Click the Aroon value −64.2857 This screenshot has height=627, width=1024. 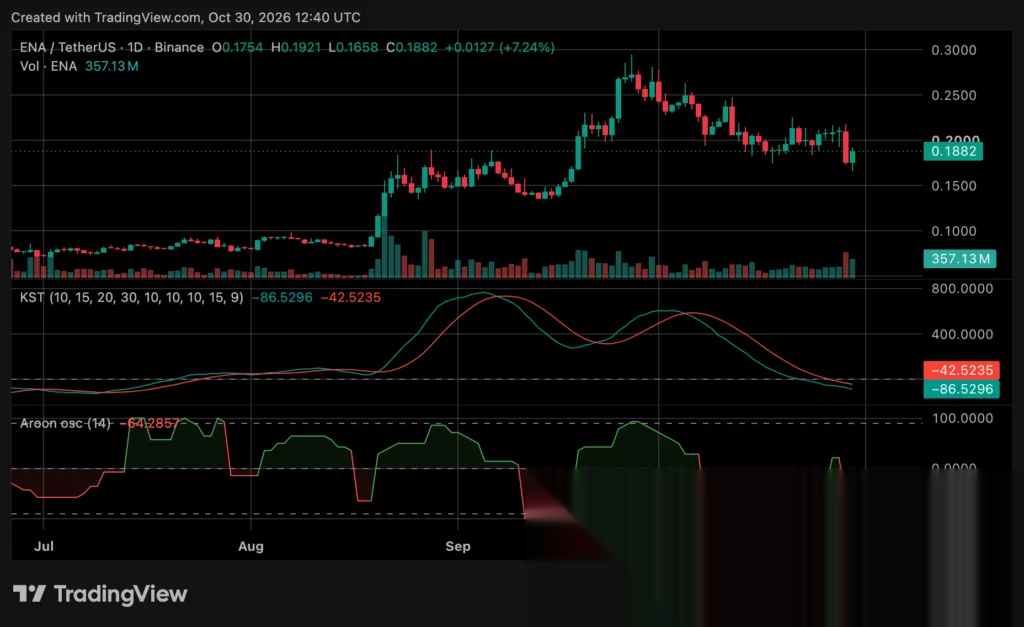149,423
